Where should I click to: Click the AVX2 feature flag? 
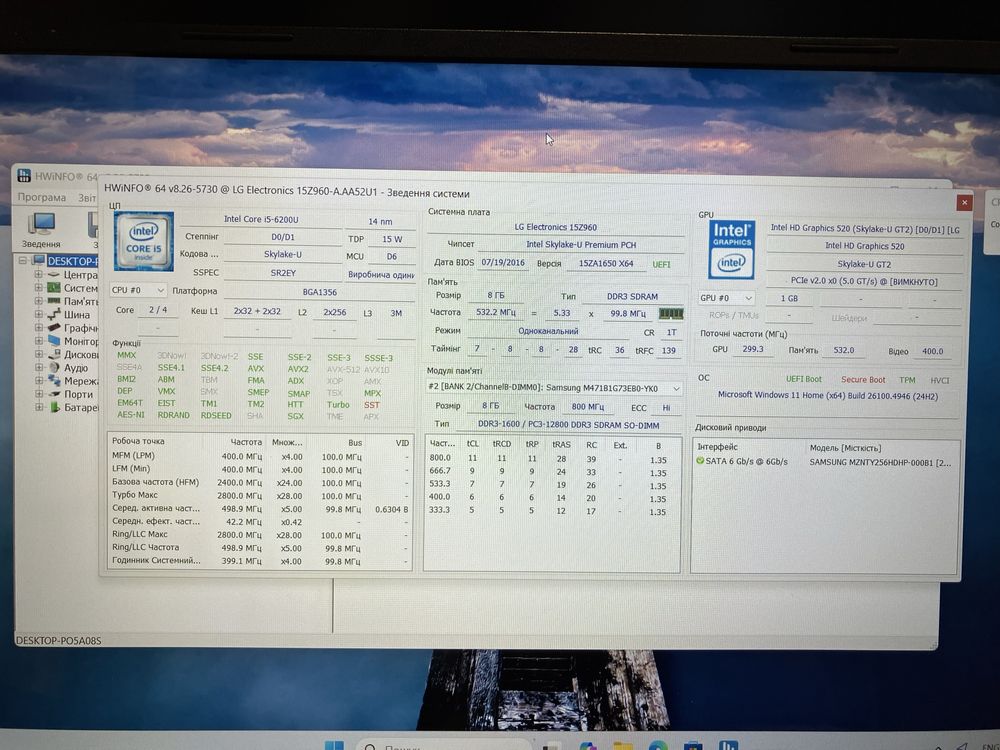[x=298, y=369]
